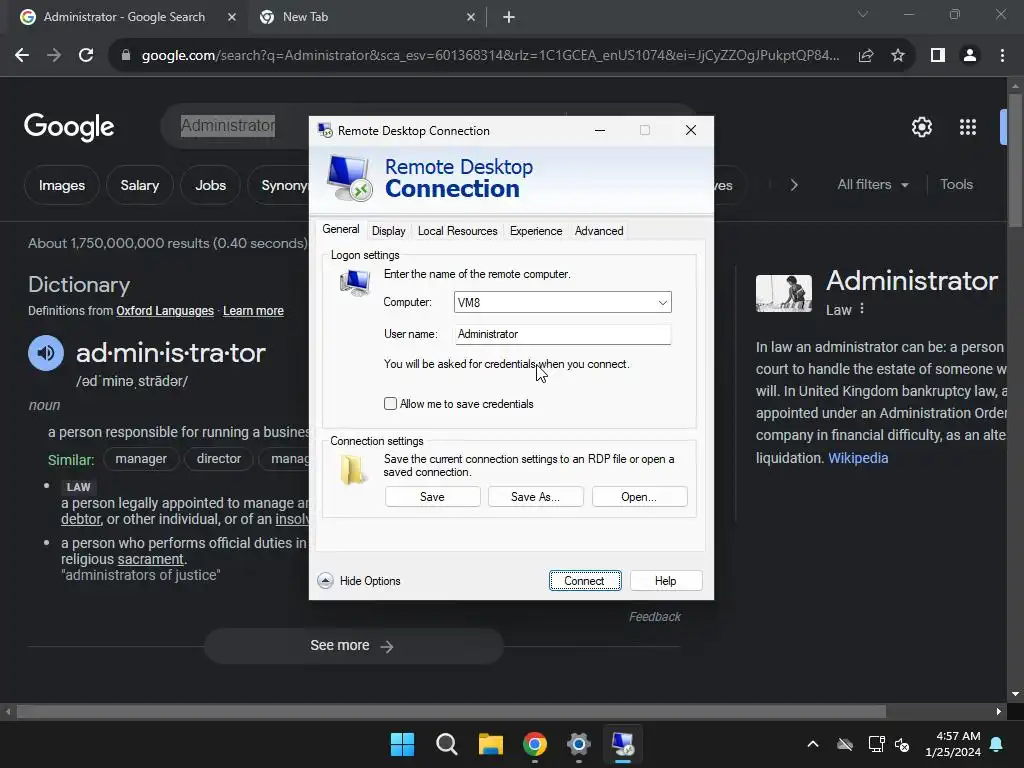This screenshot has height=768, width=1024.
Task: Play pronunciation audio for administrator
Action: click(x=46, y=353)
